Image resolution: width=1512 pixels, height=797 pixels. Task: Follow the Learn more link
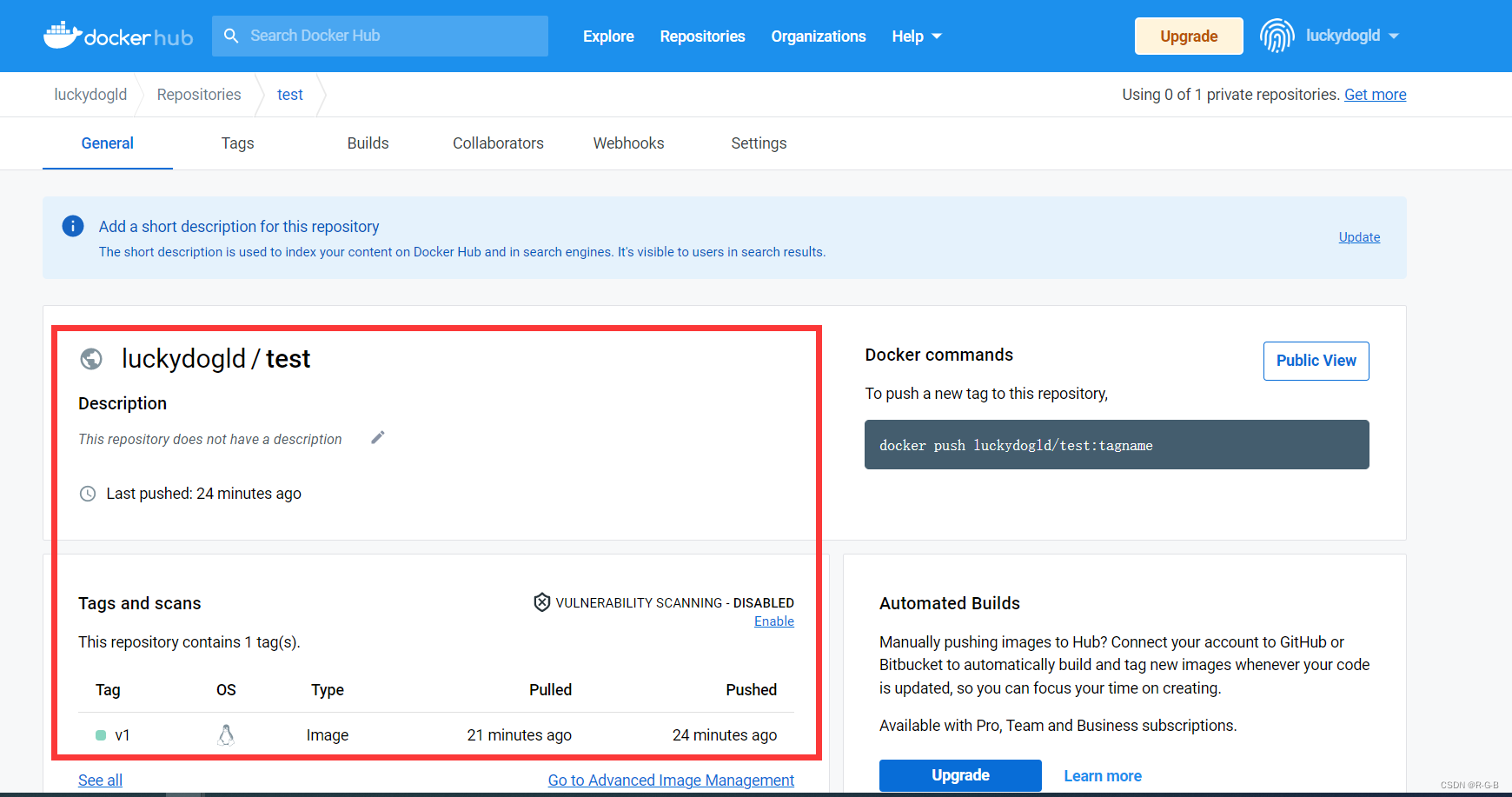click(1103, 776)
